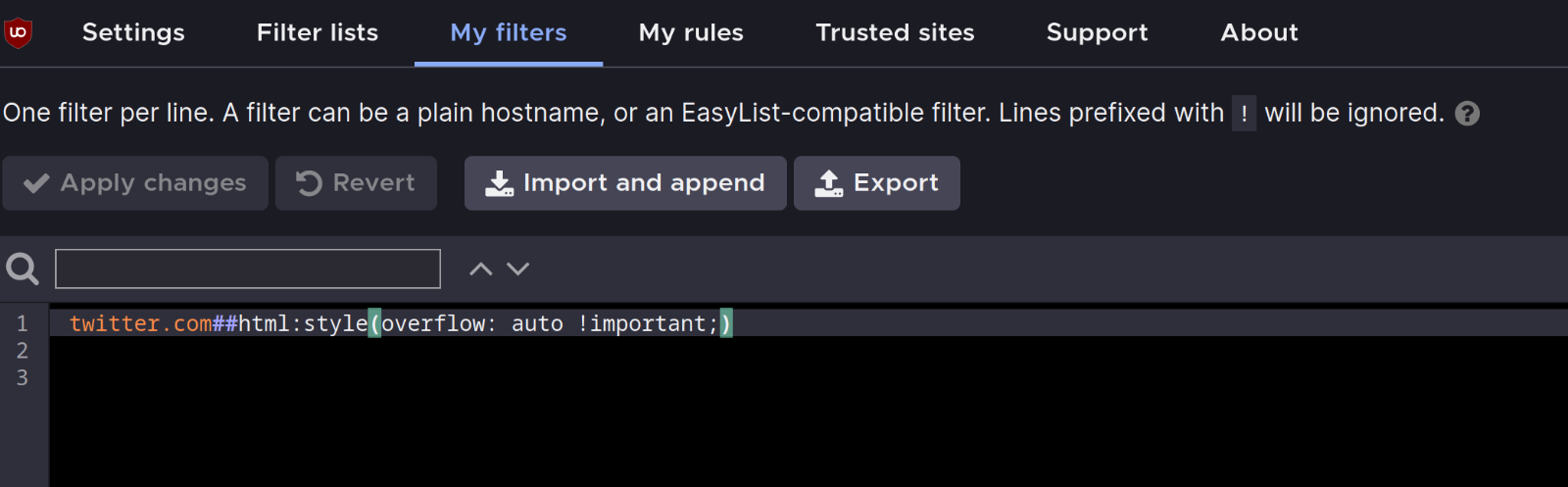The image size is (1568, 487).
Task: Click the Revert button
Action: (356, 183)
